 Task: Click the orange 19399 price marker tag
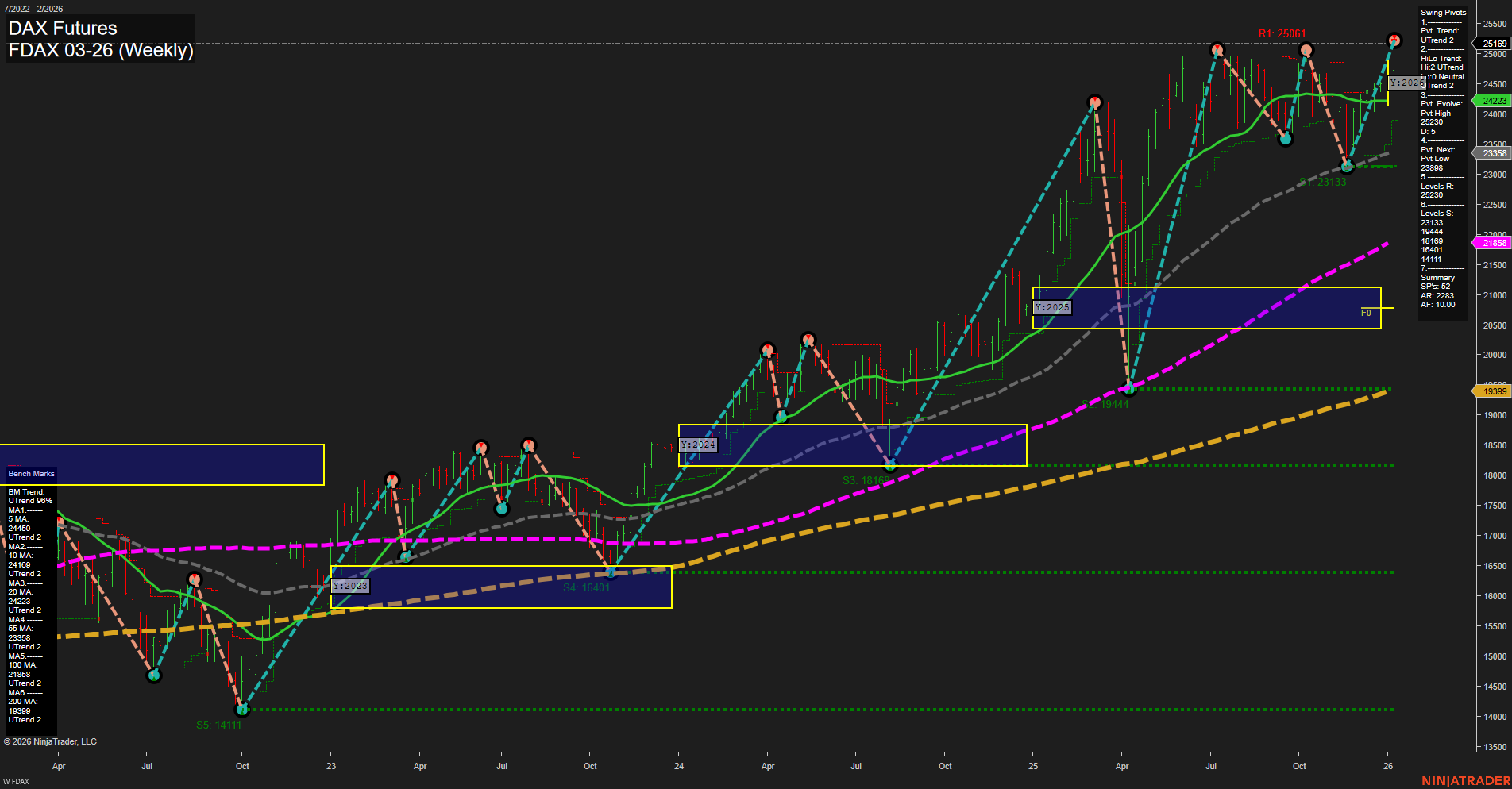pyautogui.click(x=1491, y=391)
